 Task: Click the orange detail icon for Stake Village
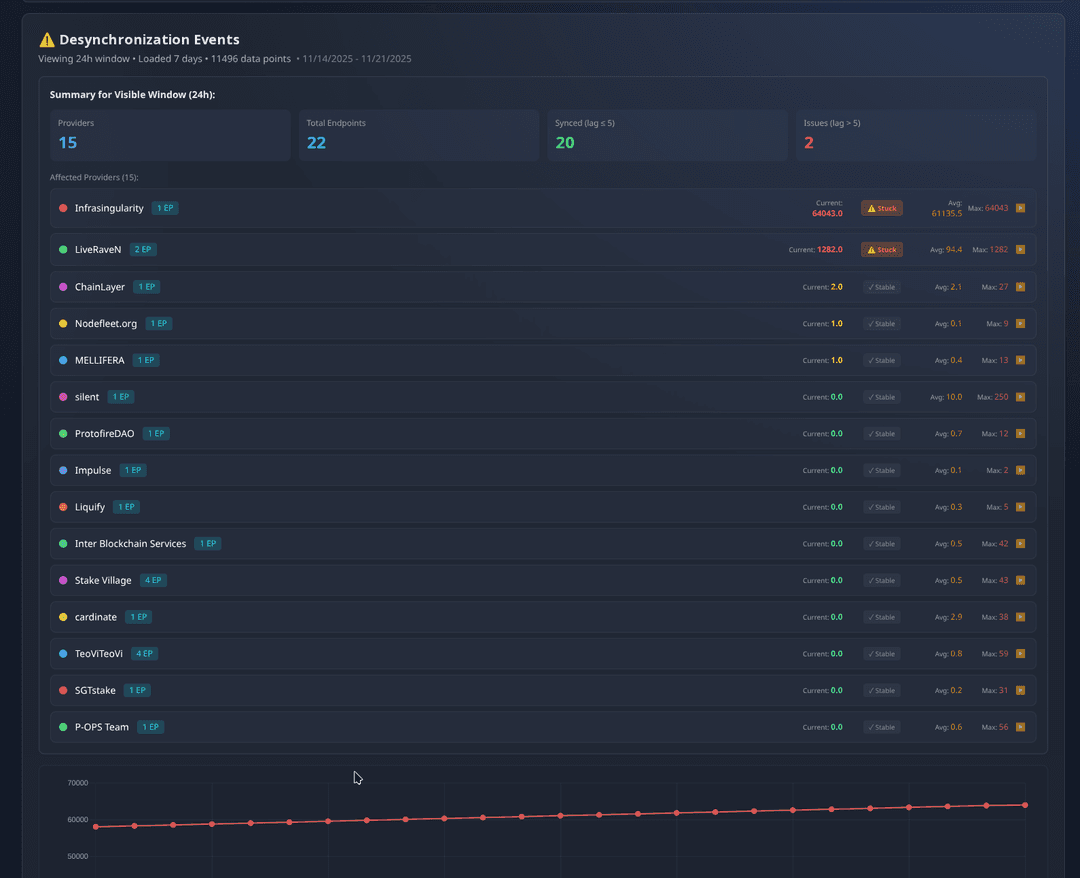click(x=1020, y=580)
